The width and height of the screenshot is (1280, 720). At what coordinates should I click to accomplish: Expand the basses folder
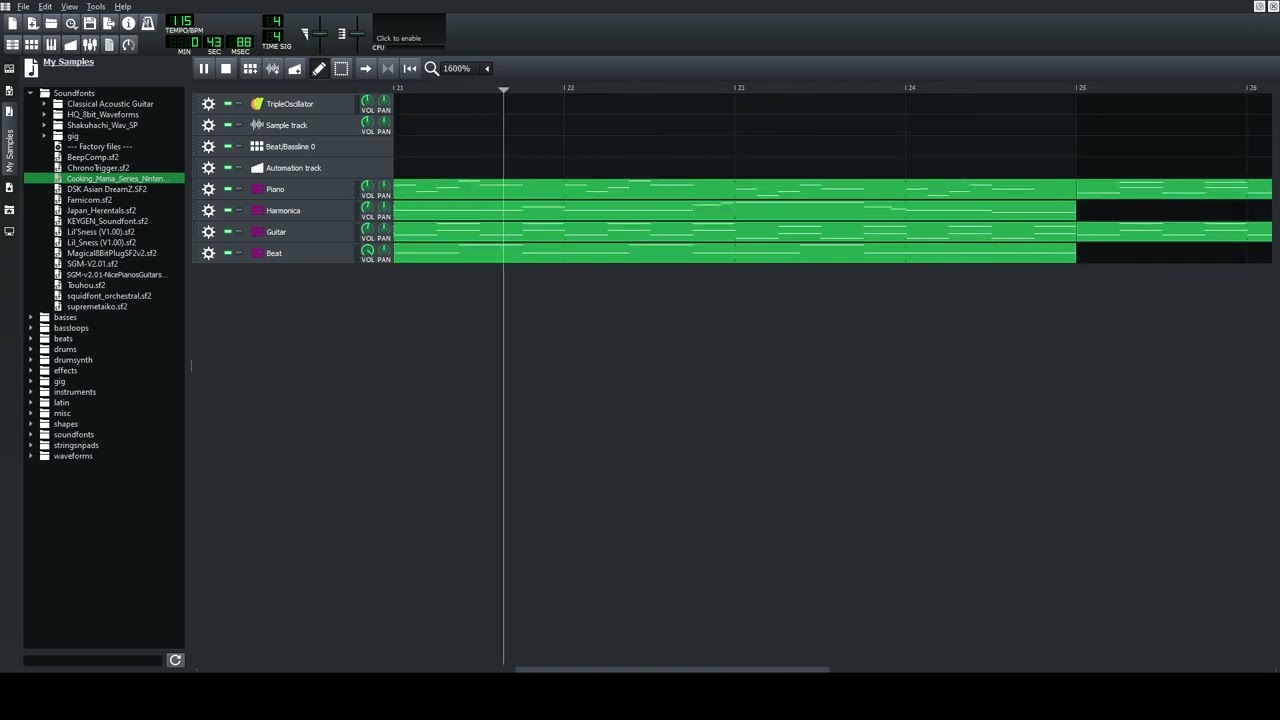(x=31, y=317)
